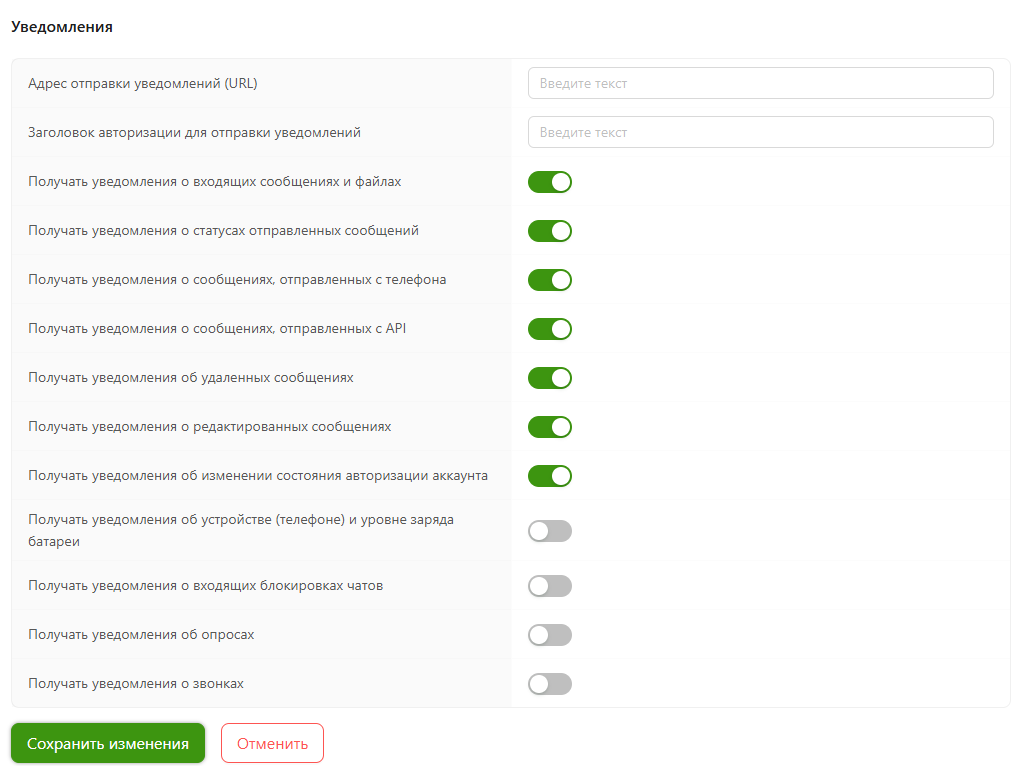Screen dimensions: 1022x766
Task: Enable call notifications toggle
Action: coord(550,684)
